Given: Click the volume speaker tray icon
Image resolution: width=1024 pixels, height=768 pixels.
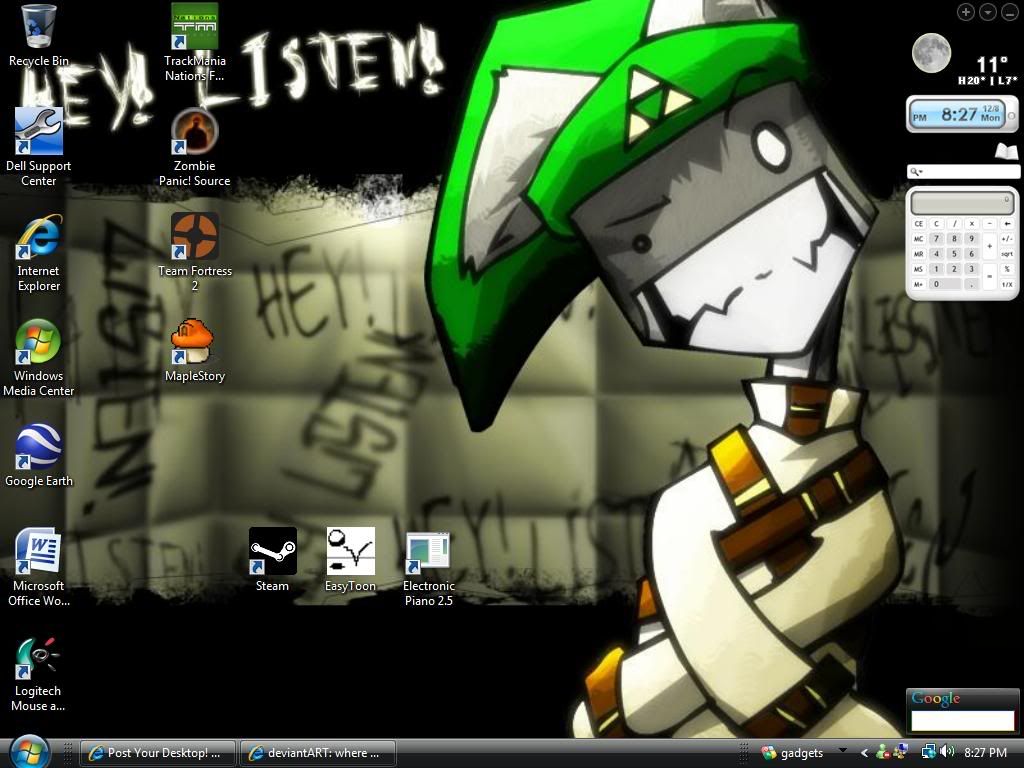Looking at the screenshot, I should tap(947, 752).
